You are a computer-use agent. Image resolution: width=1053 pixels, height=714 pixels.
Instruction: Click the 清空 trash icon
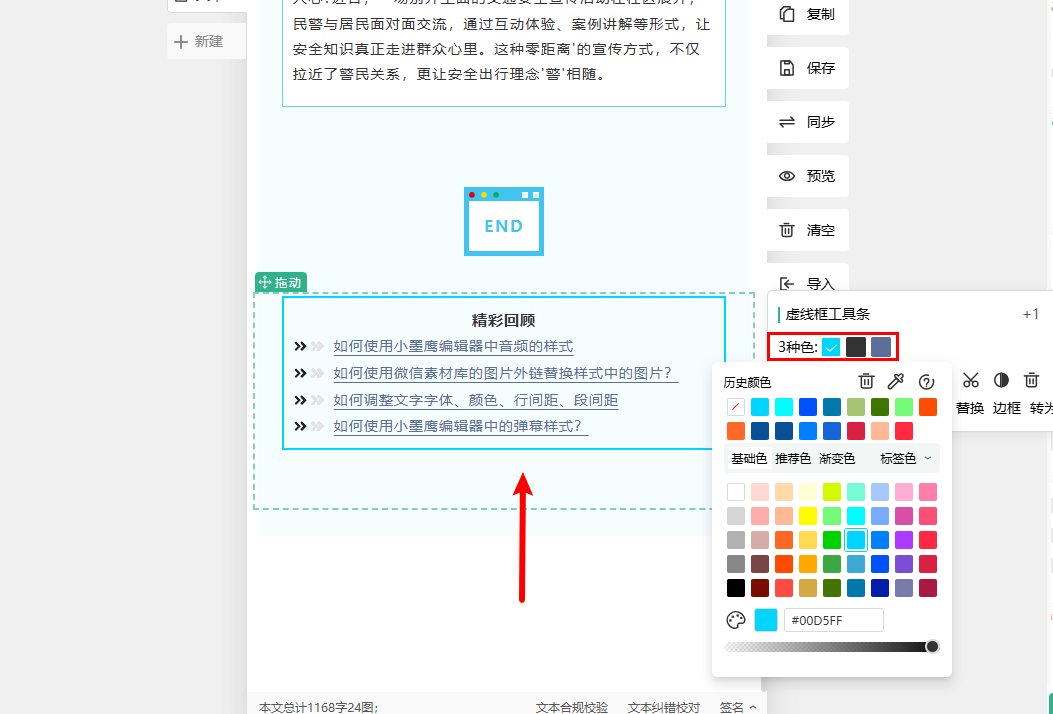(x=787, y=230)
